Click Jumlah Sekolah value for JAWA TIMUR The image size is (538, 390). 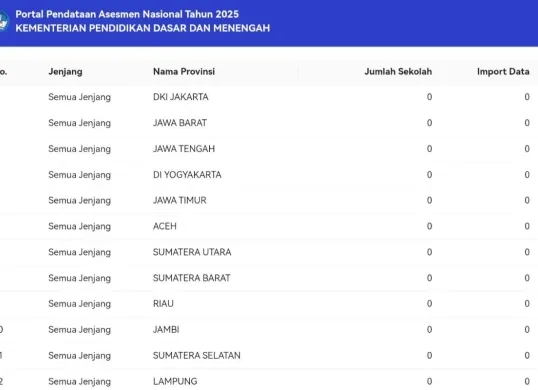pyautogui.click(x=429, y=200)
